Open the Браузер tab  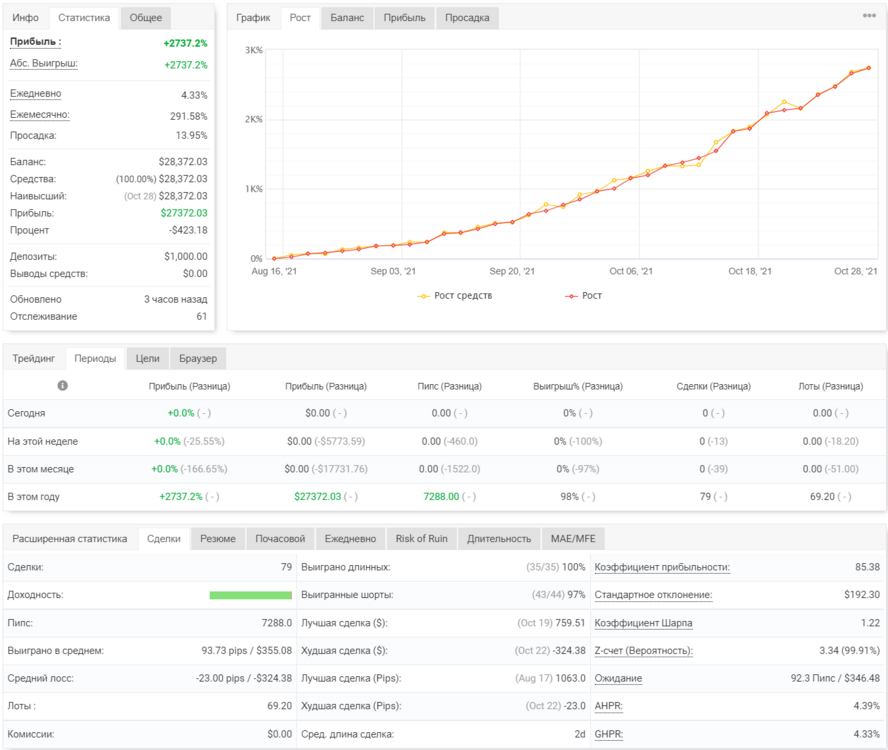click(198, 359)
